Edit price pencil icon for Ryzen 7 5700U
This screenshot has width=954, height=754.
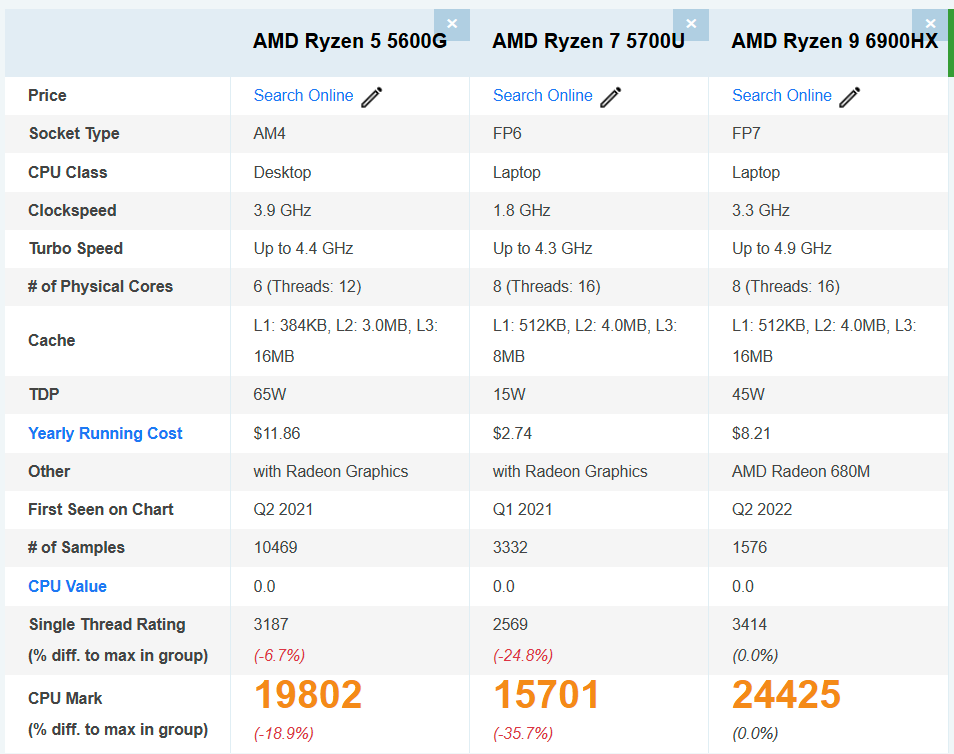pos(611,97)
